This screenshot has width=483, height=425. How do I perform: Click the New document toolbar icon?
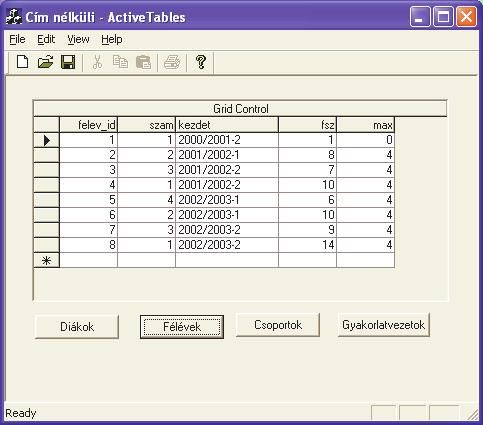click(23, 62)
